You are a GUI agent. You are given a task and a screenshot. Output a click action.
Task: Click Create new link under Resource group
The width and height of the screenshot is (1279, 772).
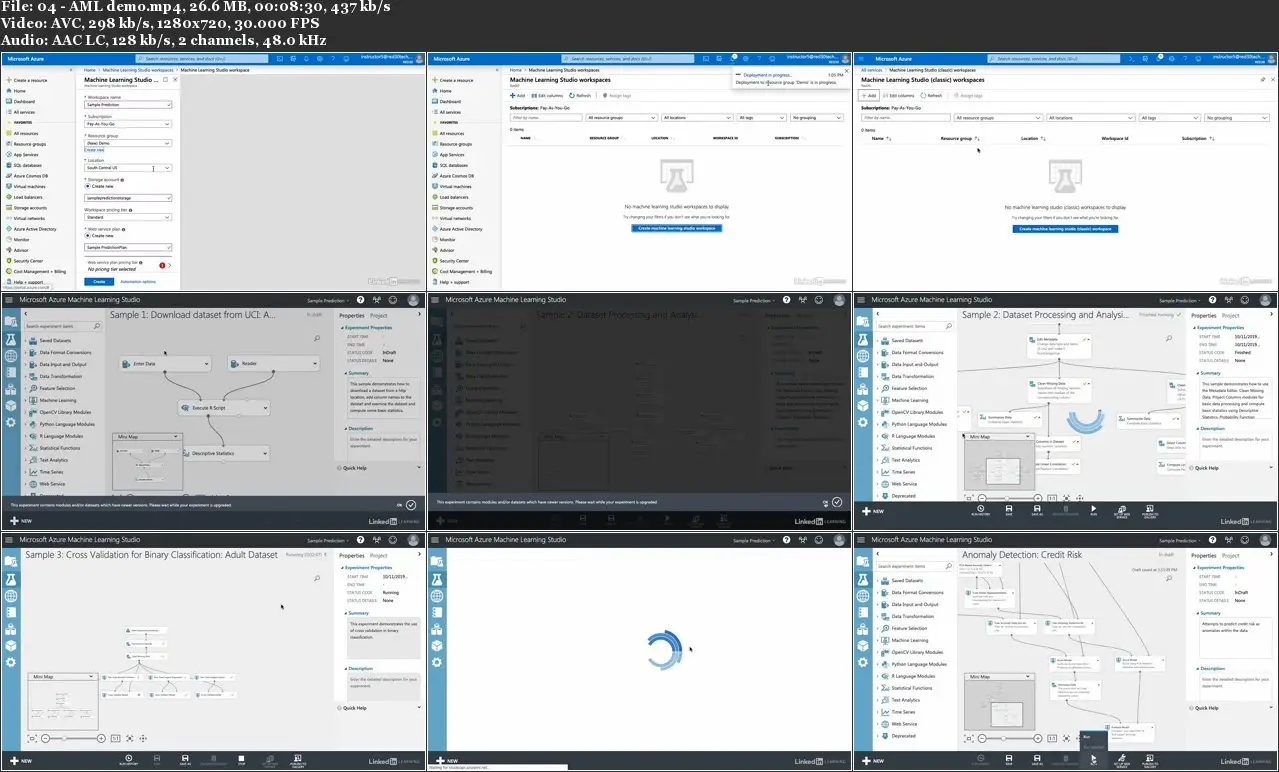coord(94,150)
